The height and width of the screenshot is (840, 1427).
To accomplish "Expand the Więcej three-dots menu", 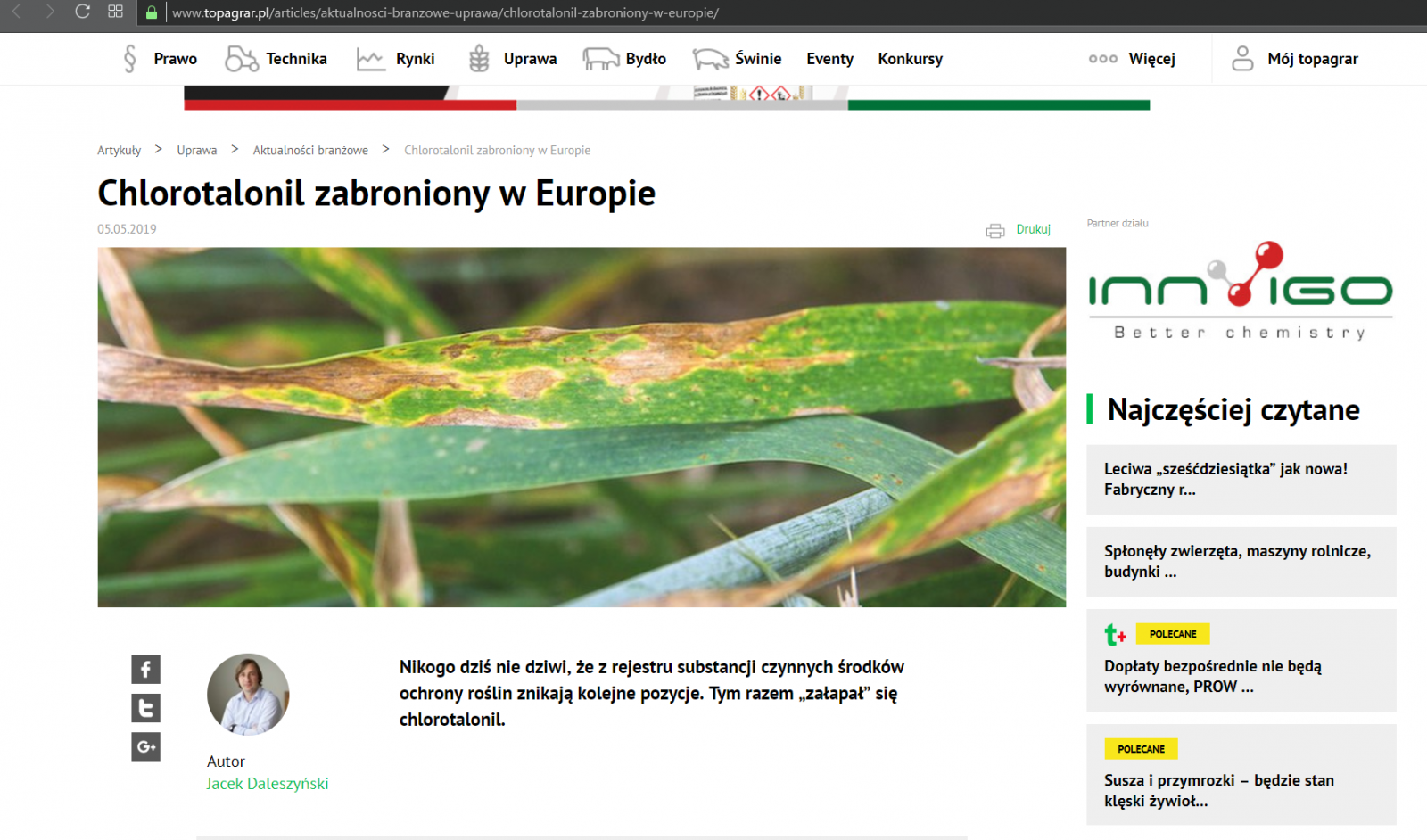I will [1103, 59].
